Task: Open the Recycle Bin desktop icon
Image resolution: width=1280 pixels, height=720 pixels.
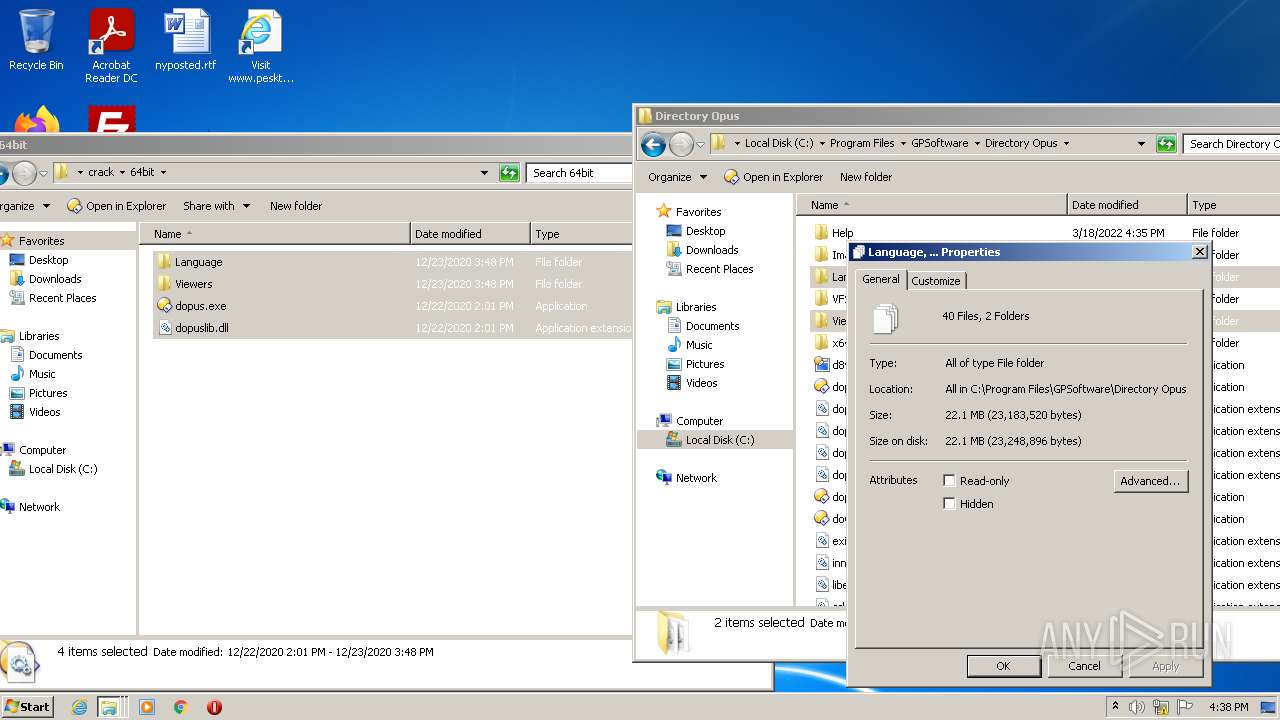Action: click(36, 40)
